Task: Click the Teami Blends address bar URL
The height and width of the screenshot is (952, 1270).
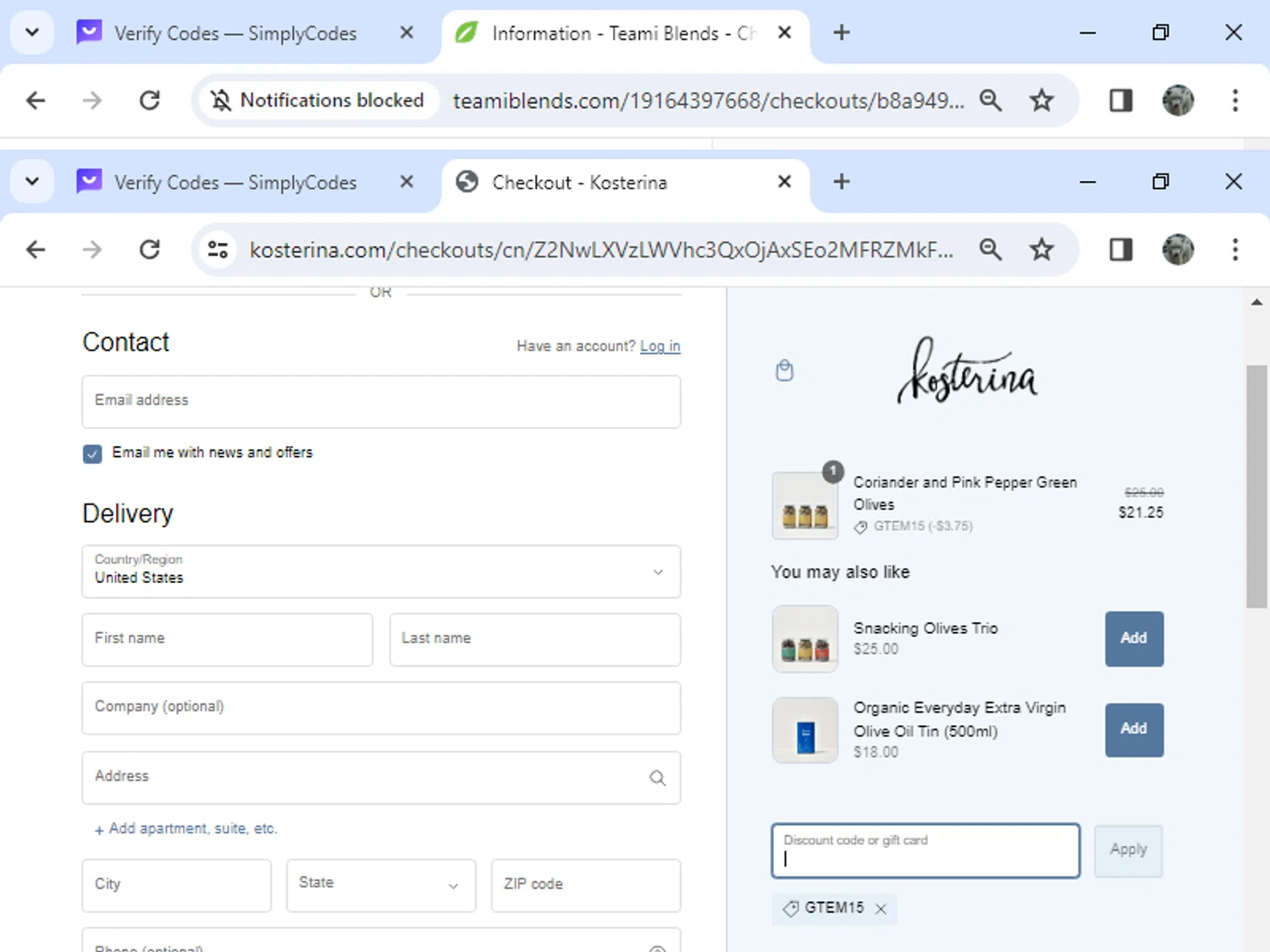Action: coord(708,101)
